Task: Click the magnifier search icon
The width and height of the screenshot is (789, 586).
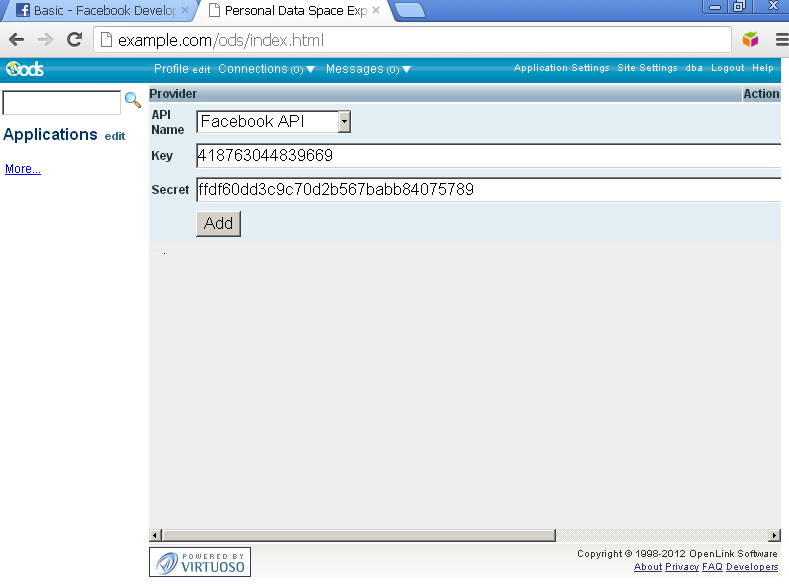Action: point(133,100)
